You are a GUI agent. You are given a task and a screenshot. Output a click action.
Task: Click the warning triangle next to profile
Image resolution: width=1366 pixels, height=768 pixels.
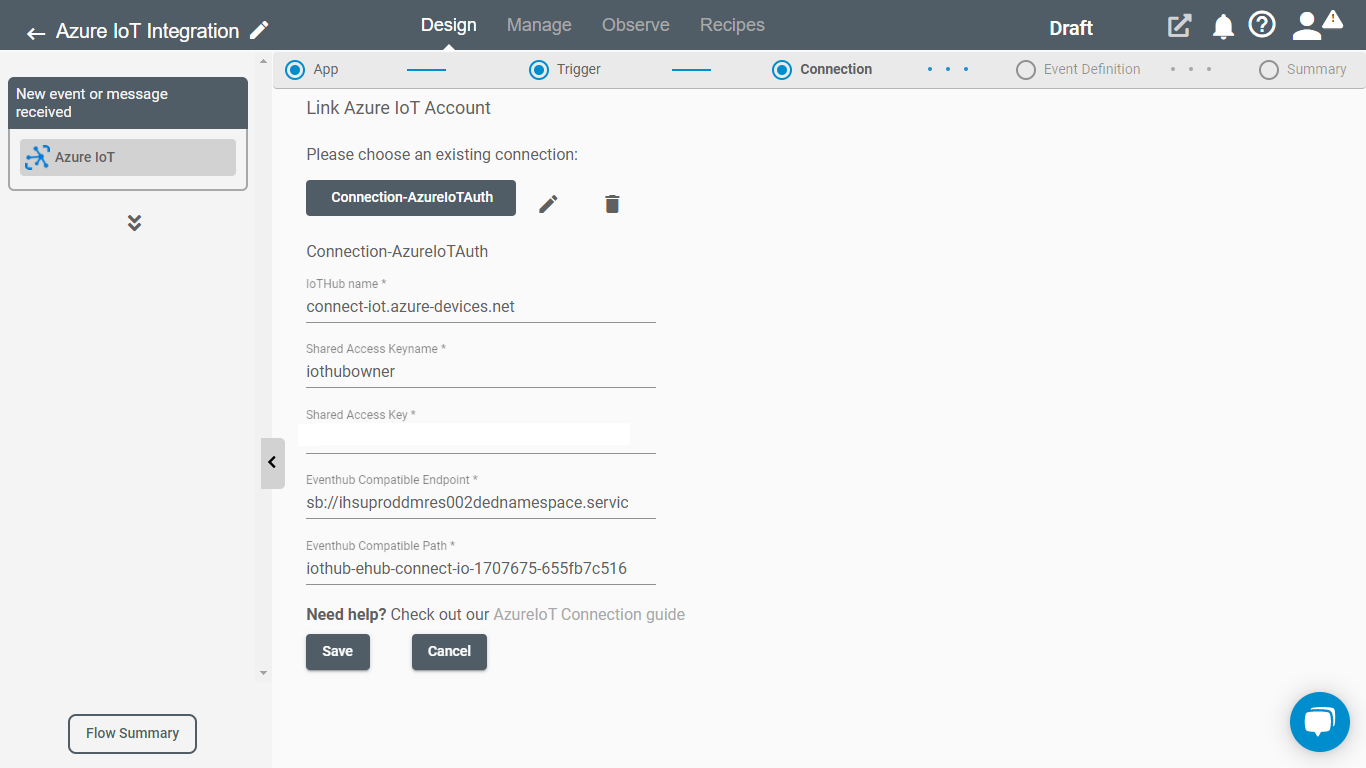(1333, 19)
